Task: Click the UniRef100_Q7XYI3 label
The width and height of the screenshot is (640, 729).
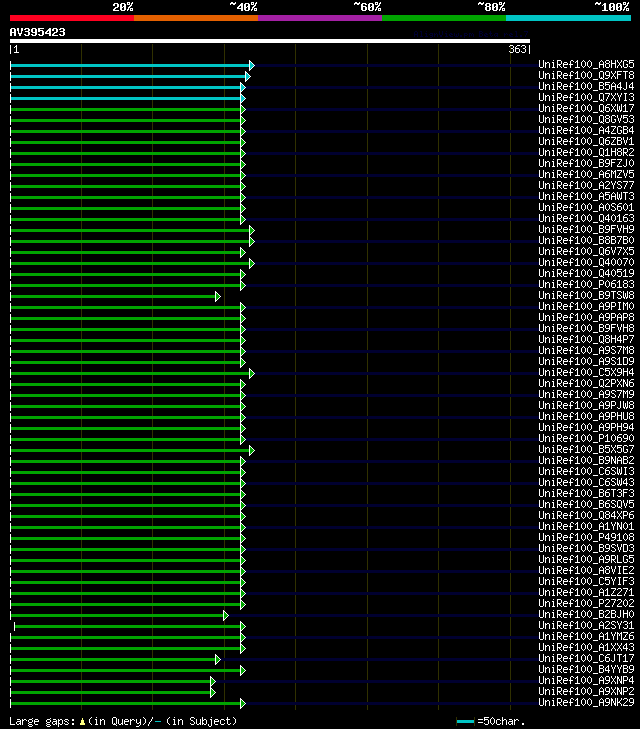Action: tap(586, 97)
